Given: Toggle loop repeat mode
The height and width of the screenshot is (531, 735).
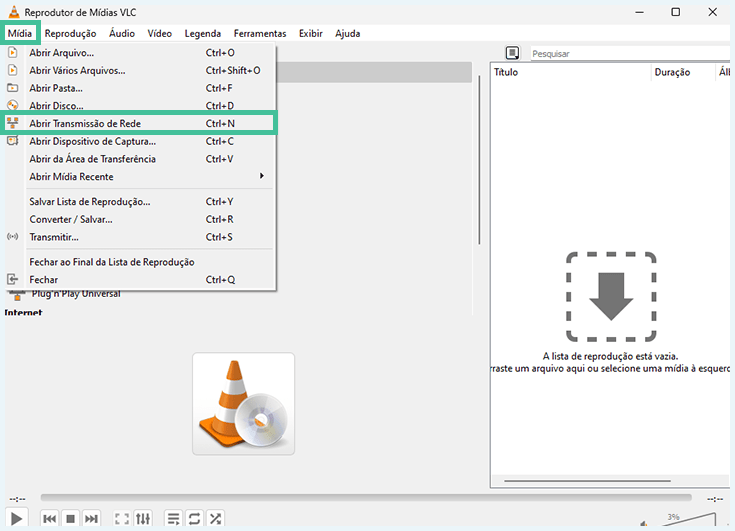Looking at the screenshot, I should 194,518.
